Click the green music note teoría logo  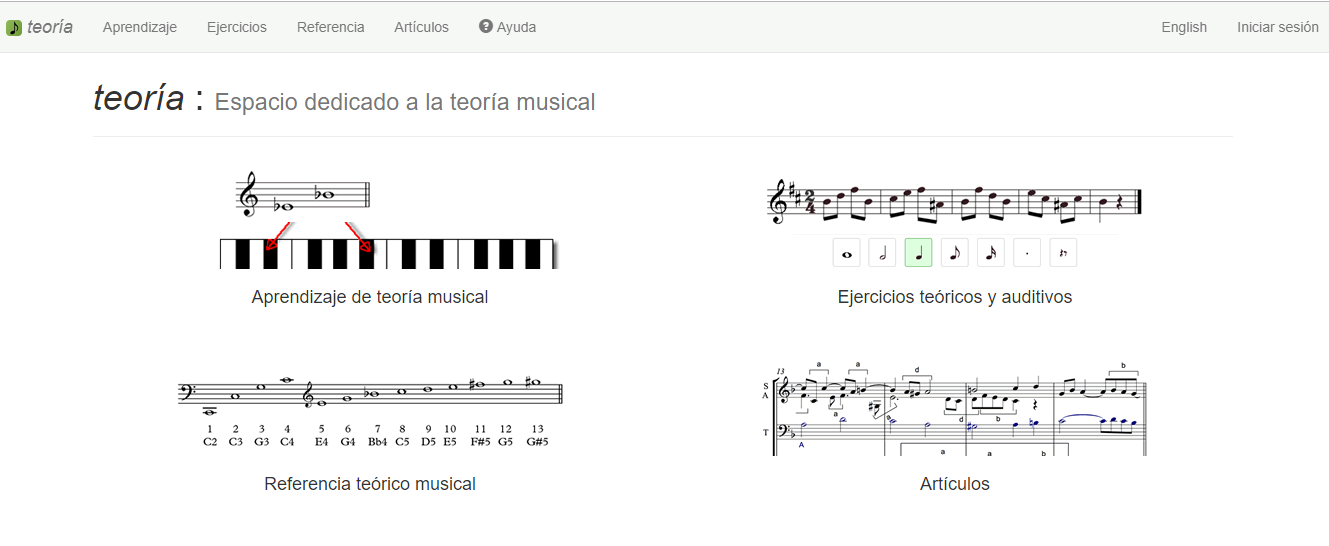click(x=14, y=28)
